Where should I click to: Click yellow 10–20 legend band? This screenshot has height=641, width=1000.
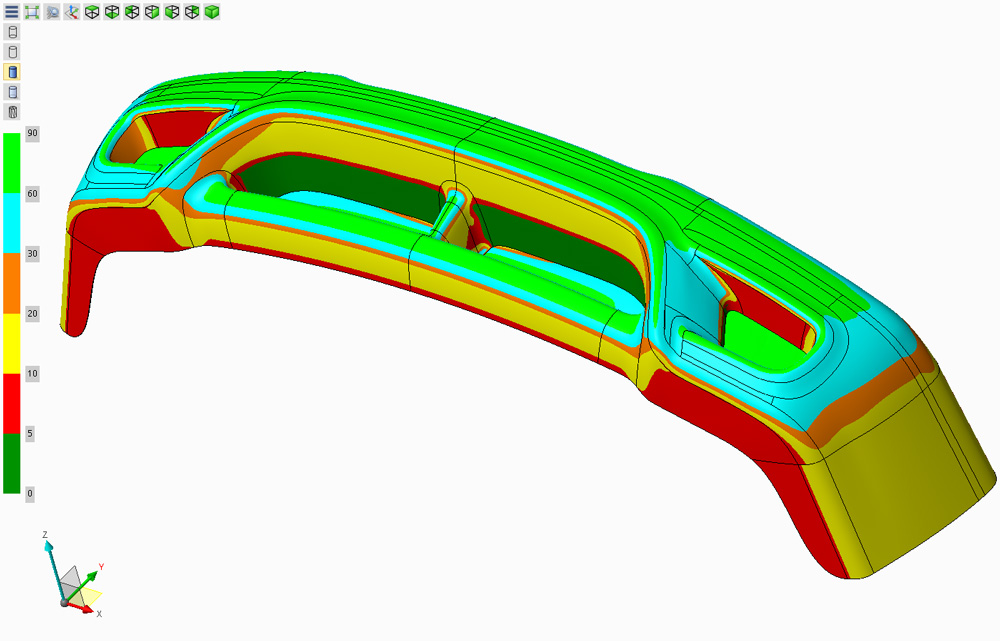(x=11, y=343)
